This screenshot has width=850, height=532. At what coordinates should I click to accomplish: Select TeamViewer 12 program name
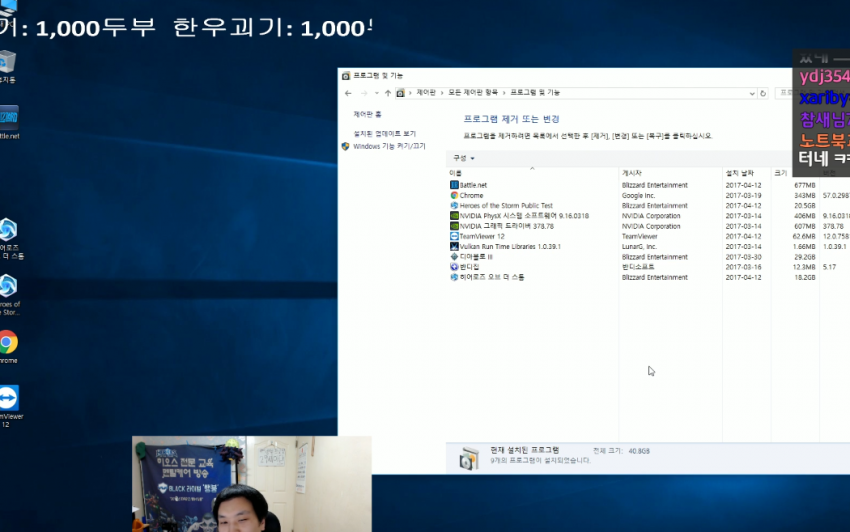point(482,236)
